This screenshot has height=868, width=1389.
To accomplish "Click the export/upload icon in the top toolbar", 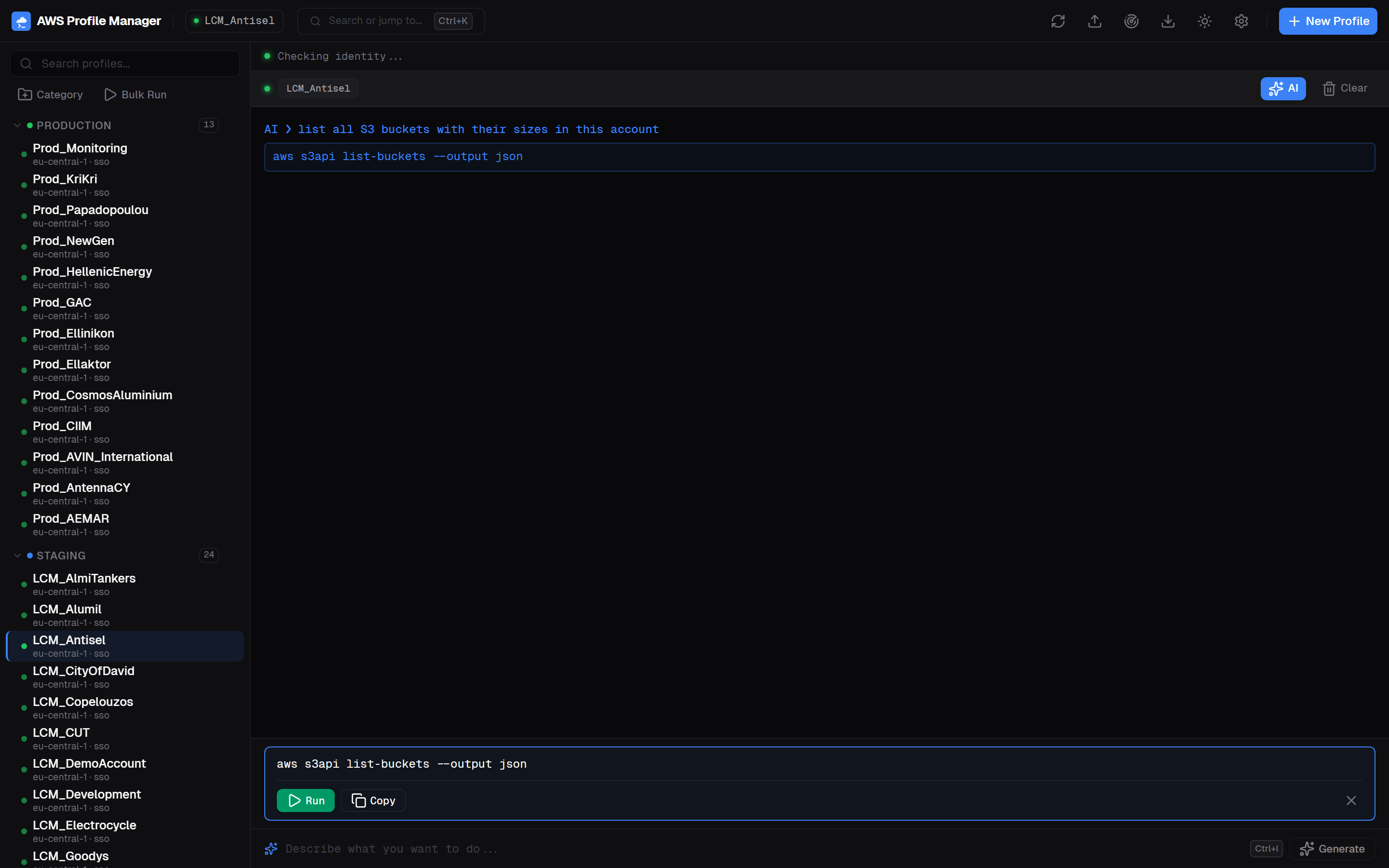I will pyautogui.click(x=1094, y=21).
